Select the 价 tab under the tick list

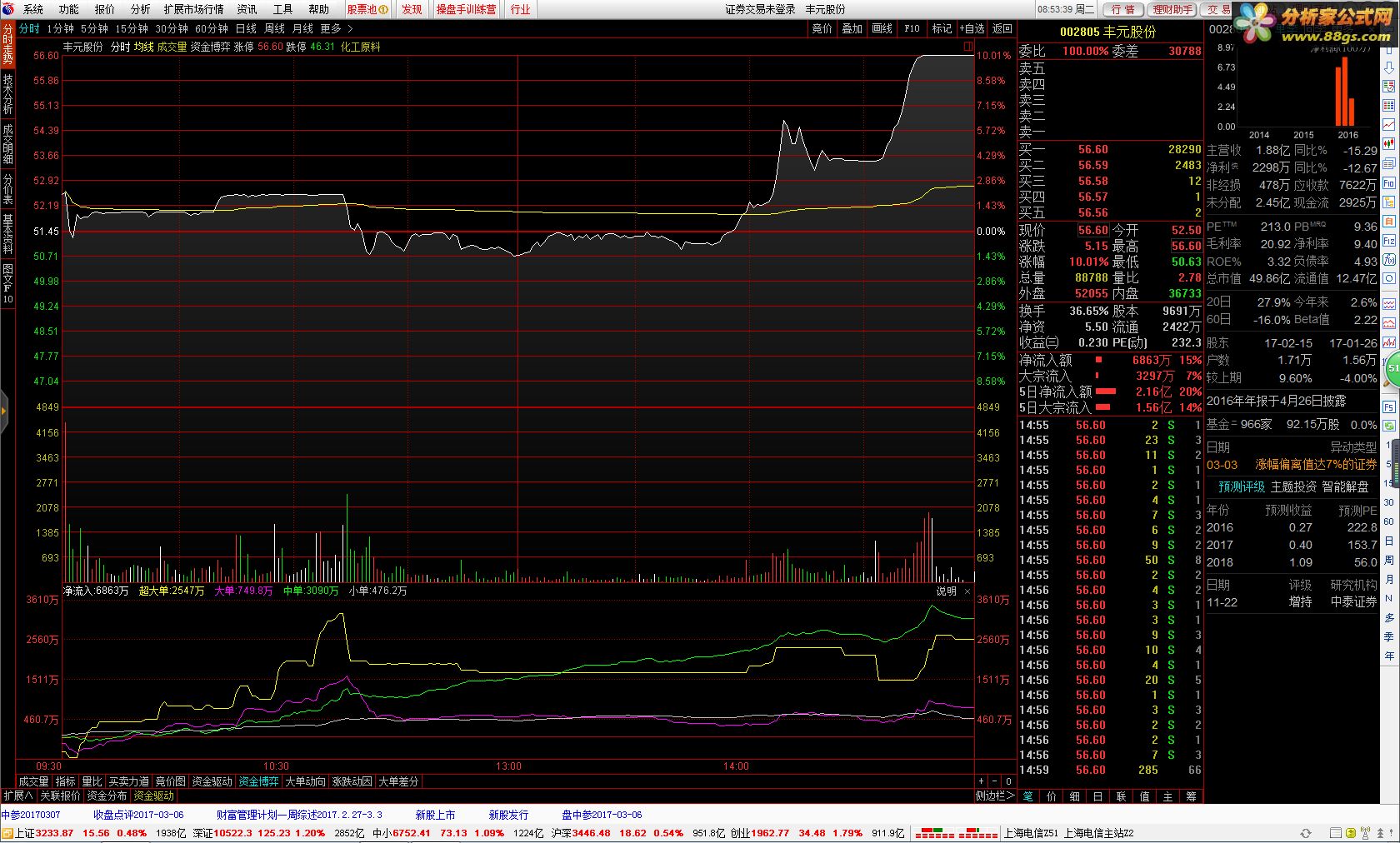(1051, 796)
